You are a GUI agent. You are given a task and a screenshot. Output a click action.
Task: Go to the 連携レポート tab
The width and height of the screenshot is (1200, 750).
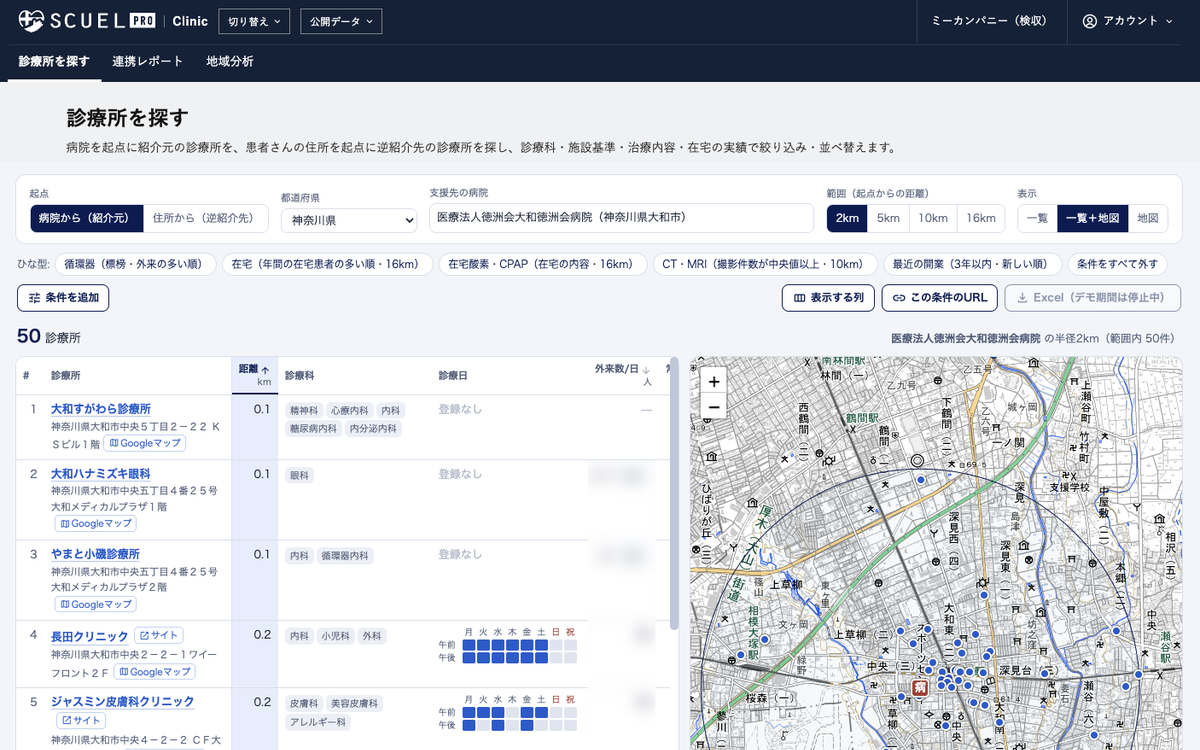148,61
